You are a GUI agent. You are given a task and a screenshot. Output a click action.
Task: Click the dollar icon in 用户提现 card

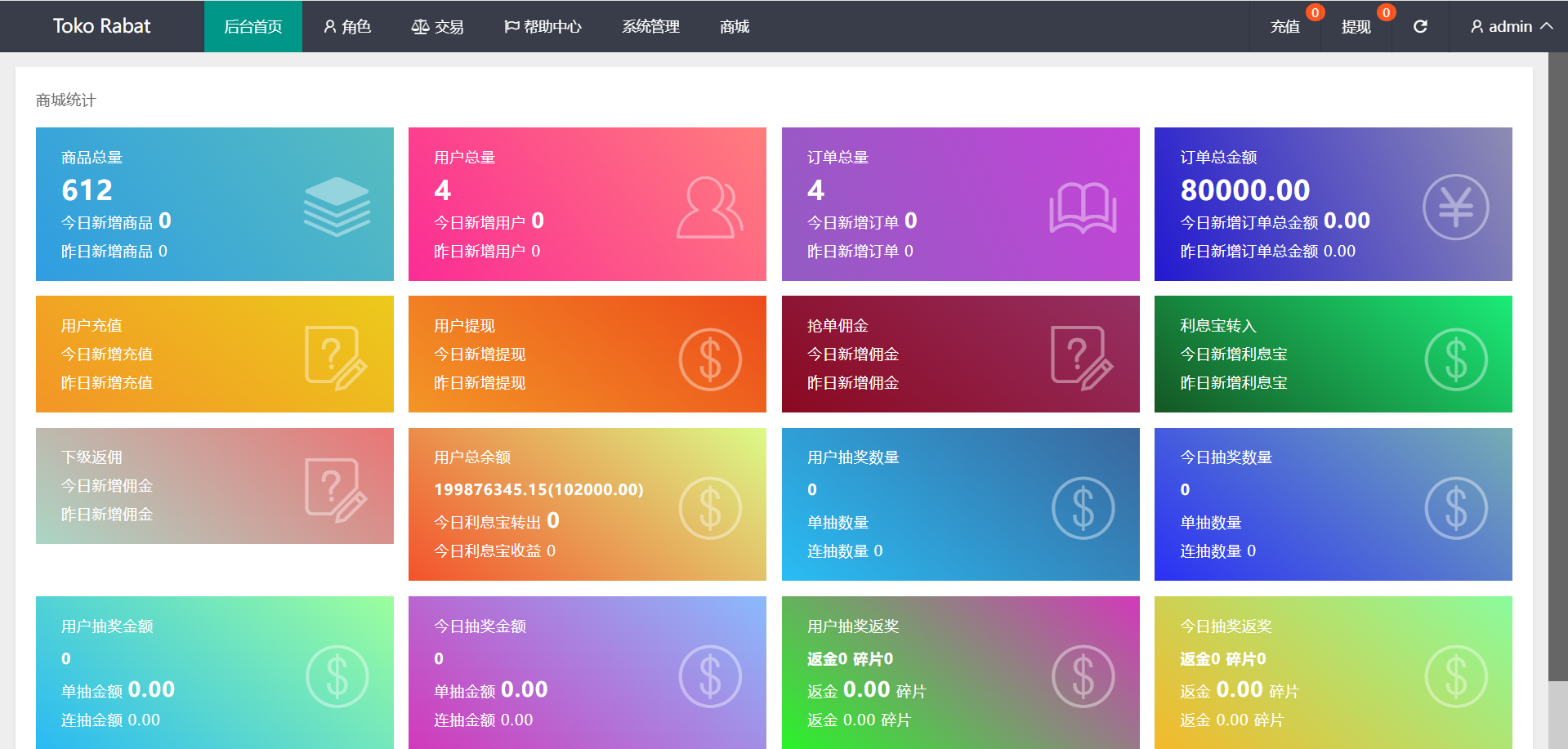[710, 359]
